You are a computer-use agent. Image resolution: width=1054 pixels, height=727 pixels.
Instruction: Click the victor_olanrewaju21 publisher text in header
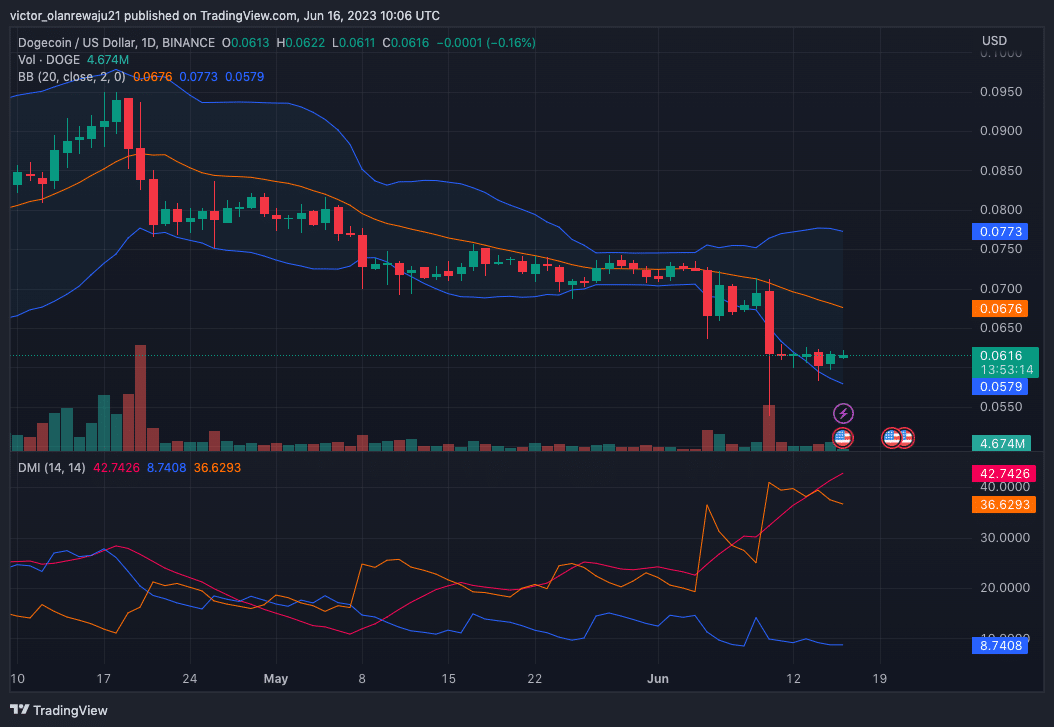point(65,15)
